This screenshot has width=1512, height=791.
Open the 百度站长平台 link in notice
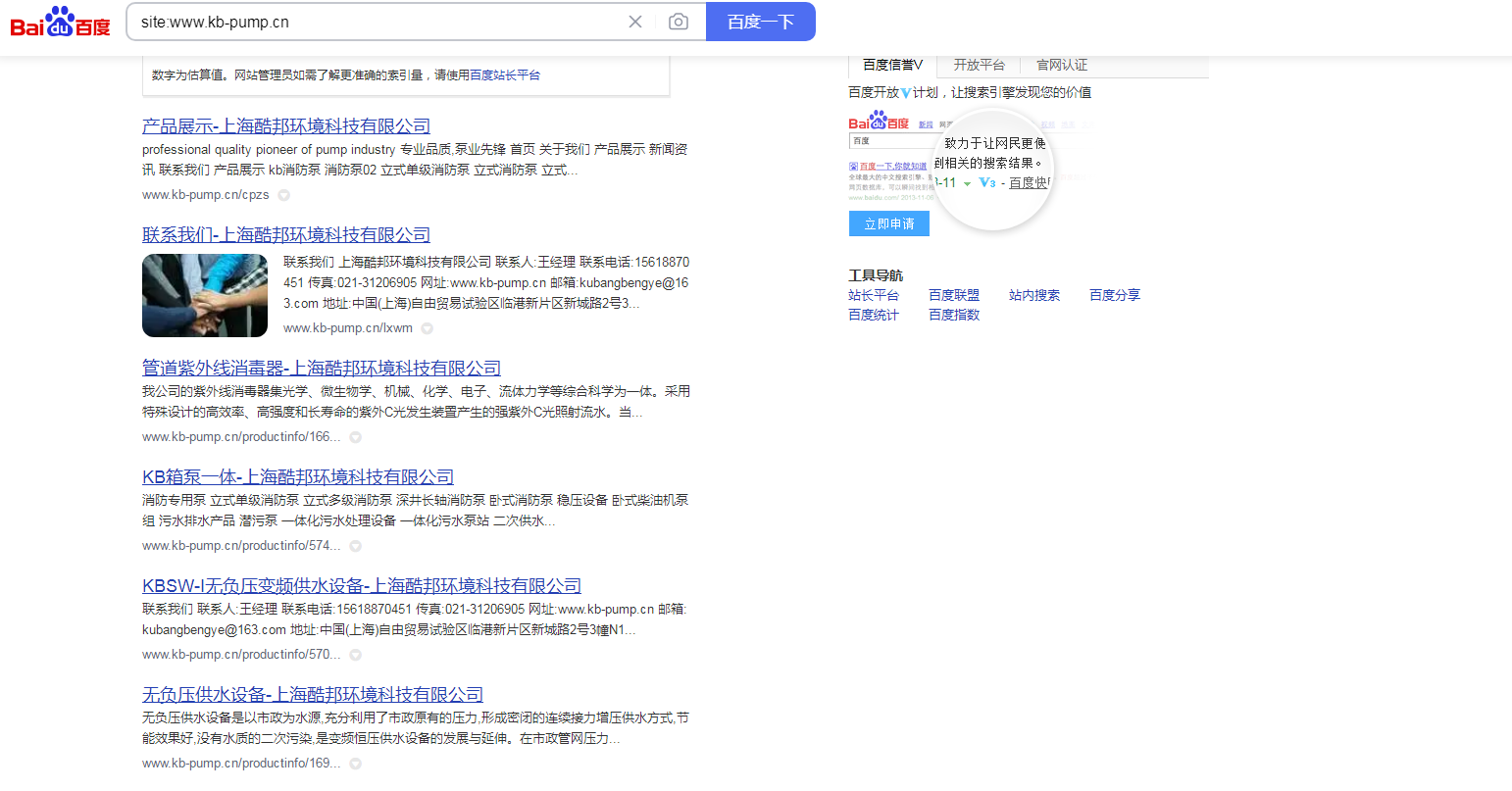505,74
